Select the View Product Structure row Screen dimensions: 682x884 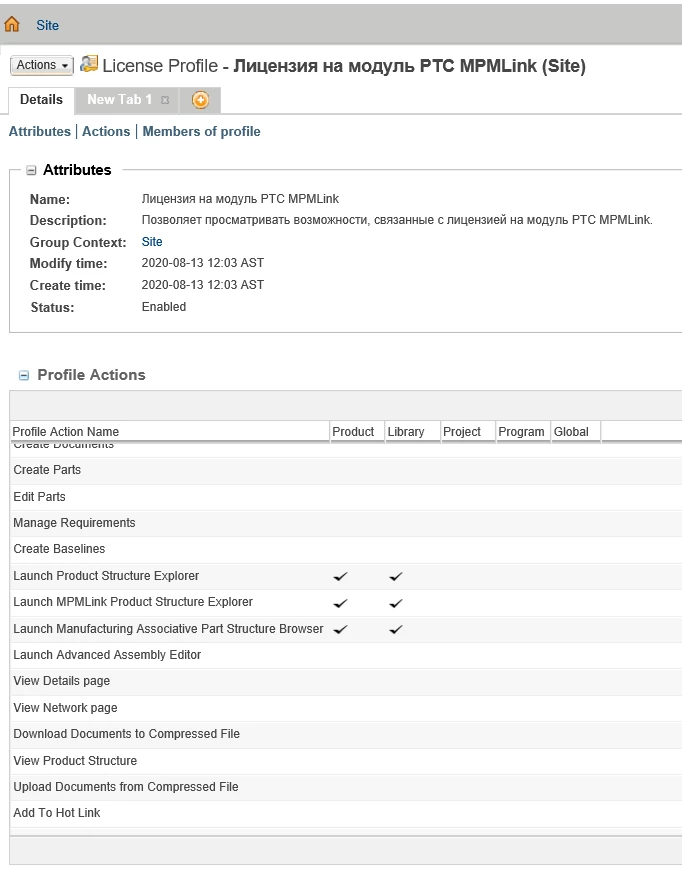(346, 761)
